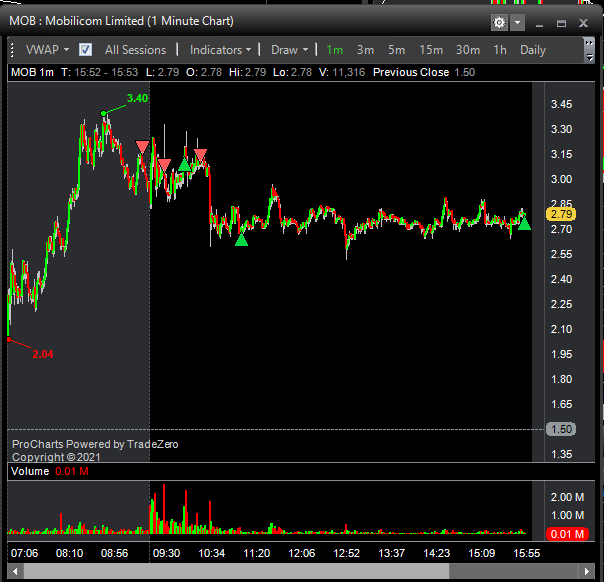Open the chart settings gear icon
Screen dimensions: 604x582
[499, 23]
